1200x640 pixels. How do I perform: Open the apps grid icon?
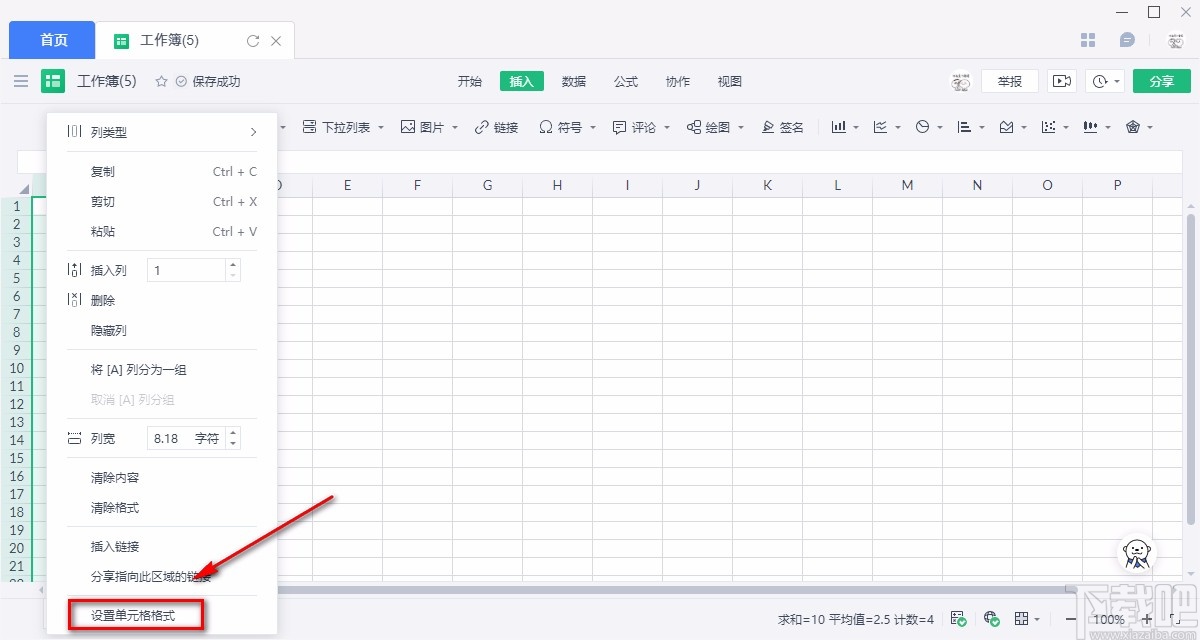point(1089,40)
